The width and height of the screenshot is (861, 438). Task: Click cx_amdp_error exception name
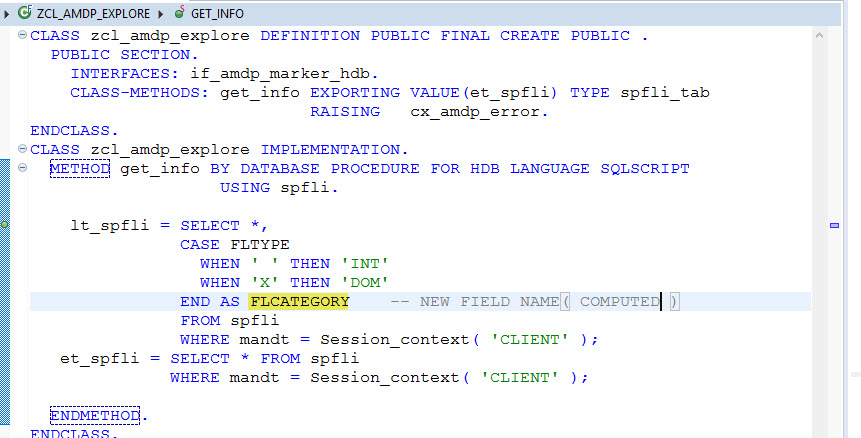tap(475, 111)
